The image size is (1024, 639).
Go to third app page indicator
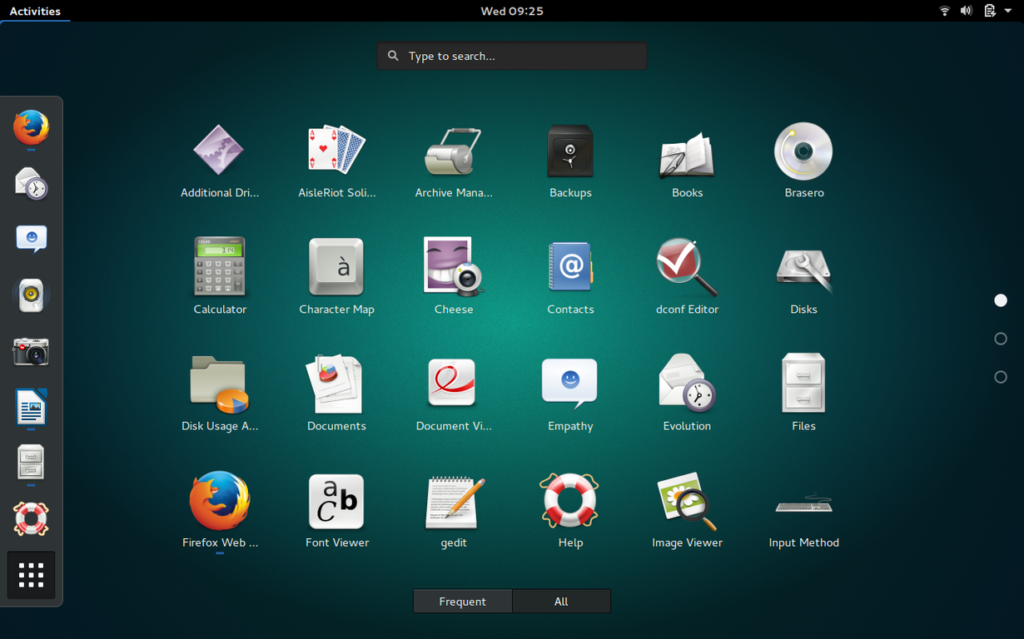[1000, 377]
